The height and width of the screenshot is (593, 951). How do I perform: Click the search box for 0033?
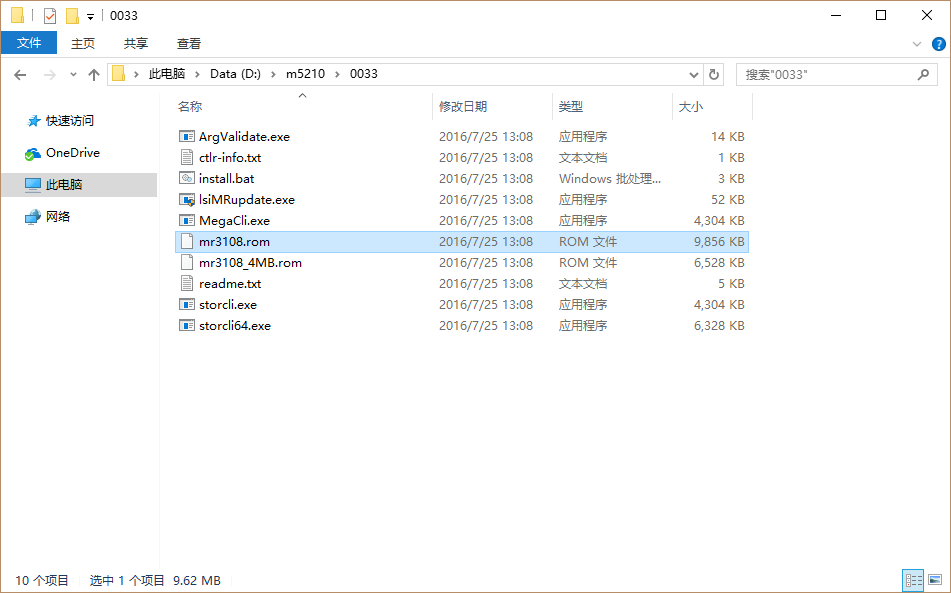pyautogui.click(x=825, y=74)
